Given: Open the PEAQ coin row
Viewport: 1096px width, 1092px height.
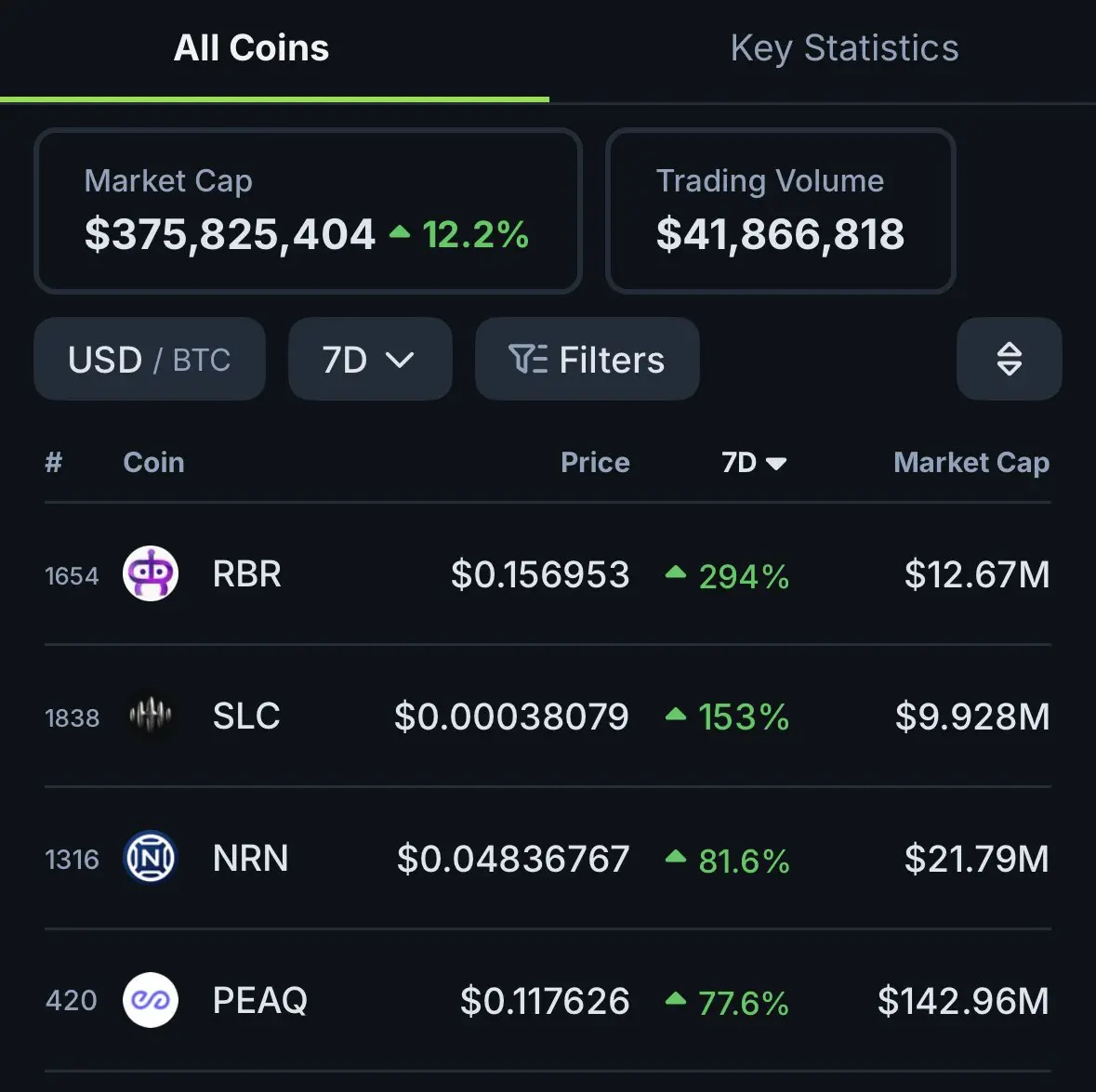Looking at the screenshot, I should pyautogui.click(x=548, y=1000).
